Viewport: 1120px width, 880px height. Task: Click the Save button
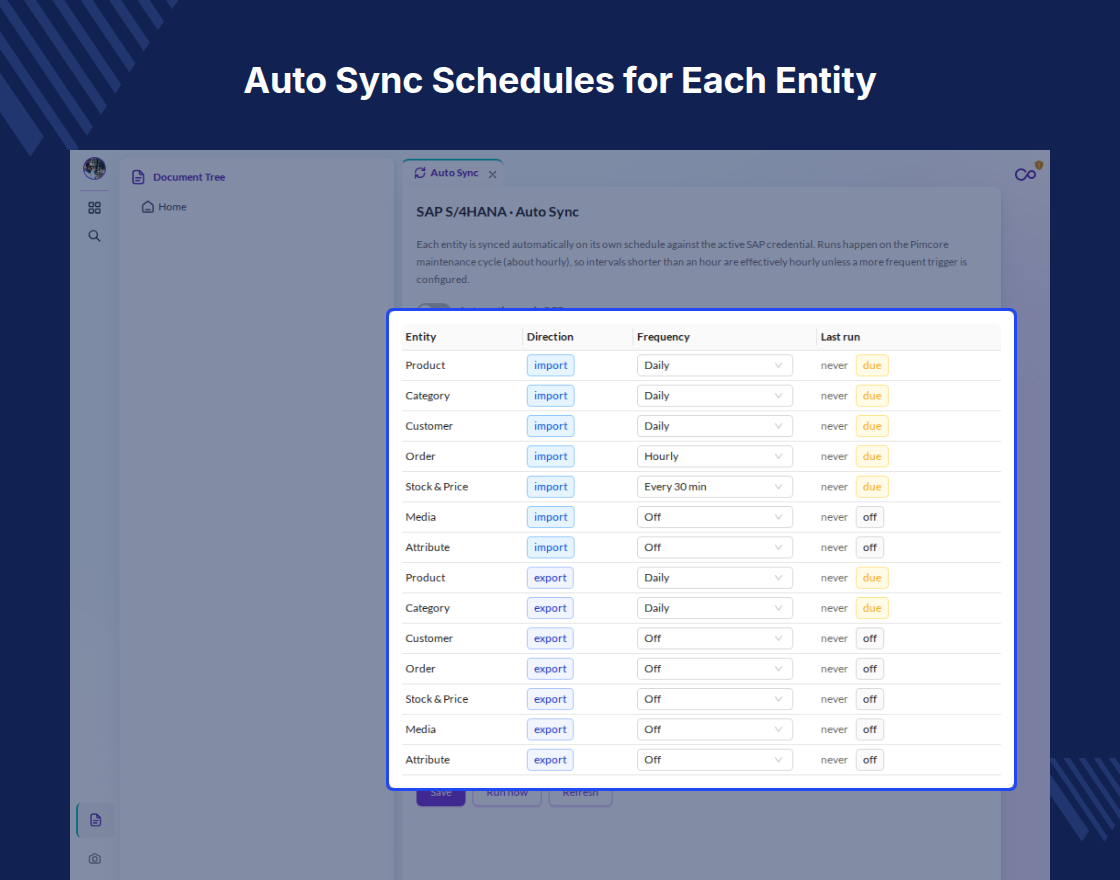441,796
